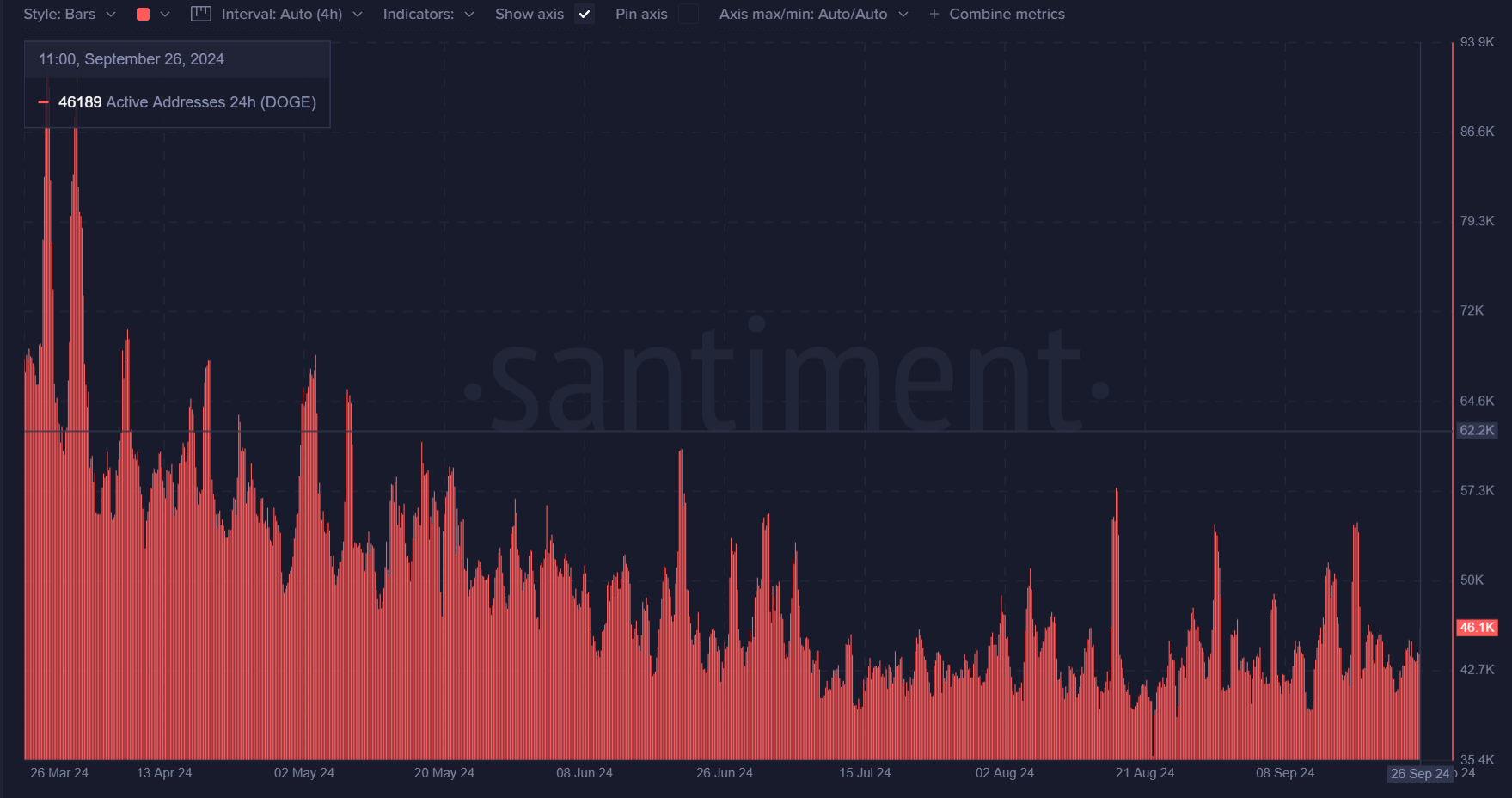Click the 50K y-axis label

tap(1472, 580)
